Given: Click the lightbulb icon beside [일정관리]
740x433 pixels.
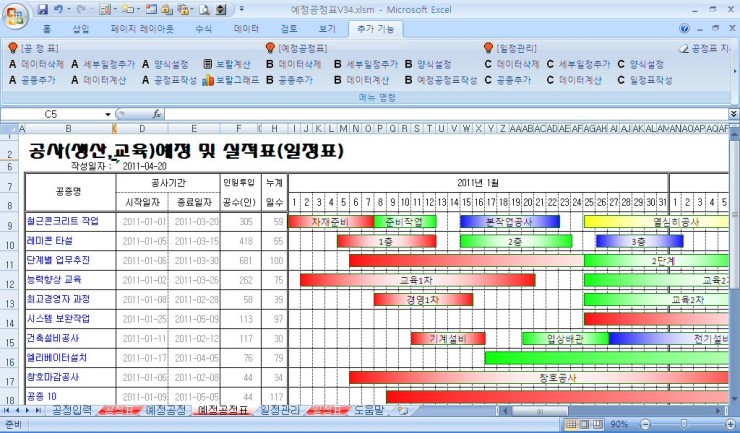Looking at the screenshot, I should tap(488, 48).
